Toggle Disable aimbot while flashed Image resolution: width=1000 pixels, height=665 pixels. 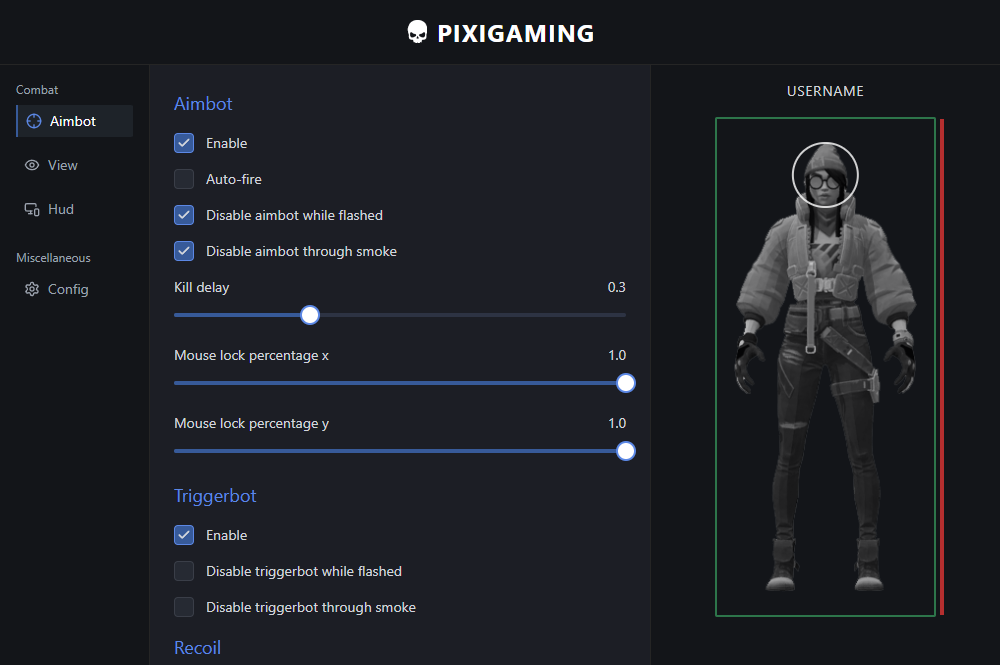click(x=184, y=215)
